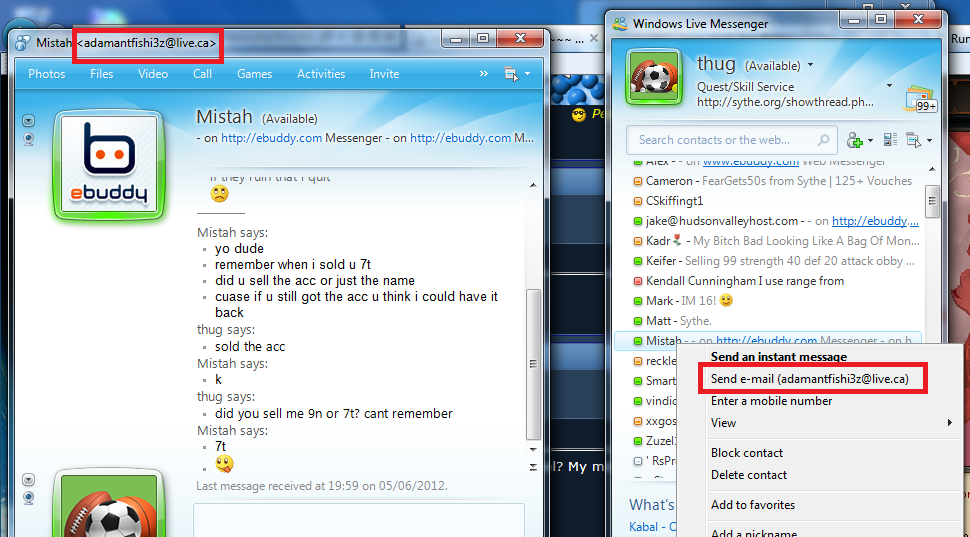Expand chat toolbar overflow chevron
Screen dimensions: 970x537
click(484, 74)
